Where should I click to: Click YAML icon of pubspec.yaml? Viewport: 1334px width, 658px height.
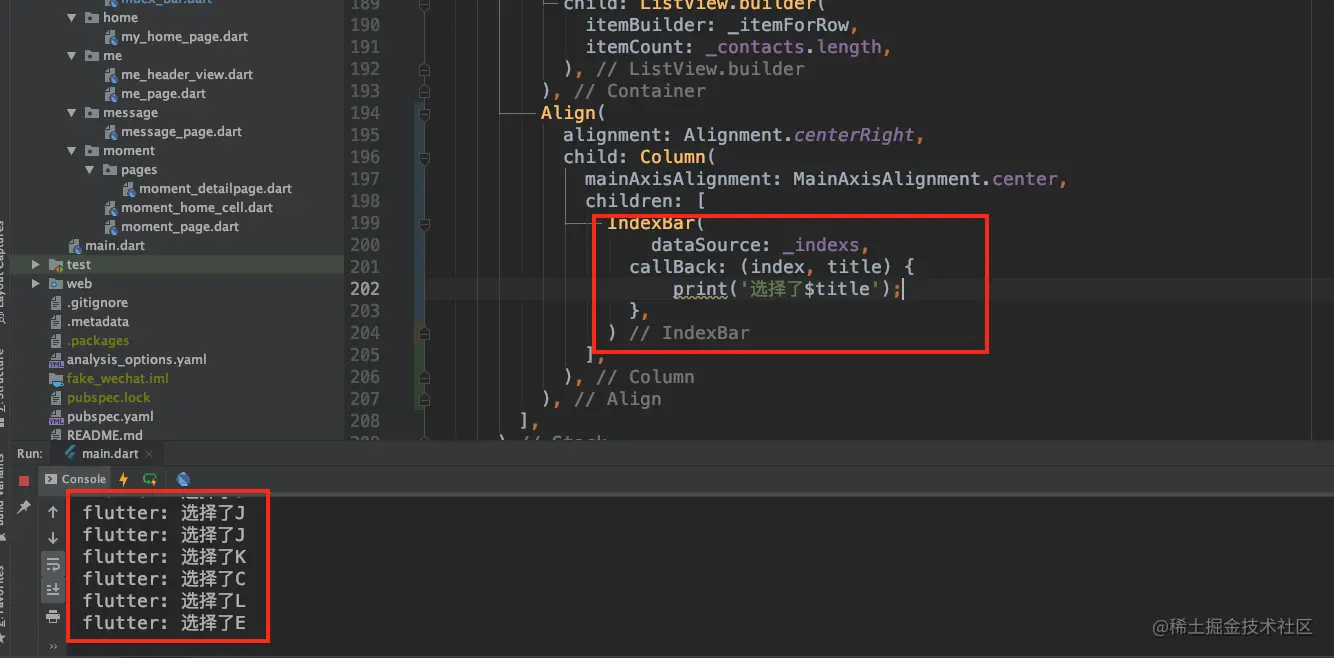[x=56, y=417]
